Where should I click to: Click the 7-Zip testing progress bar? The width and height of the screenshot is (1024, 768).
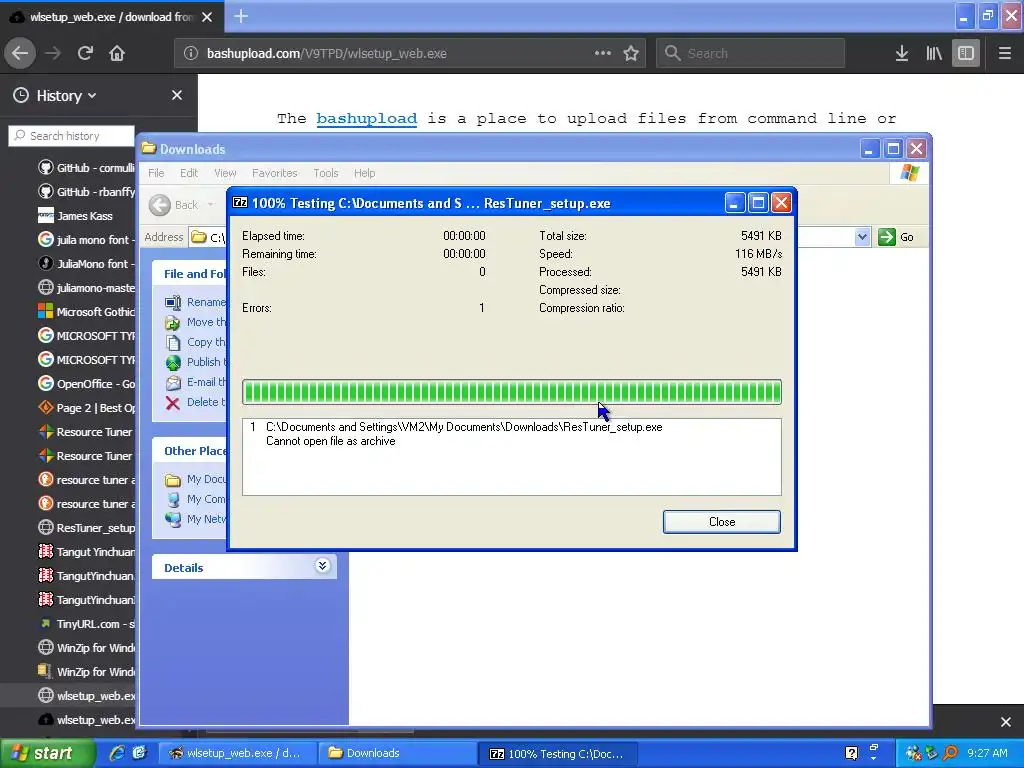(x=511, y=392)
